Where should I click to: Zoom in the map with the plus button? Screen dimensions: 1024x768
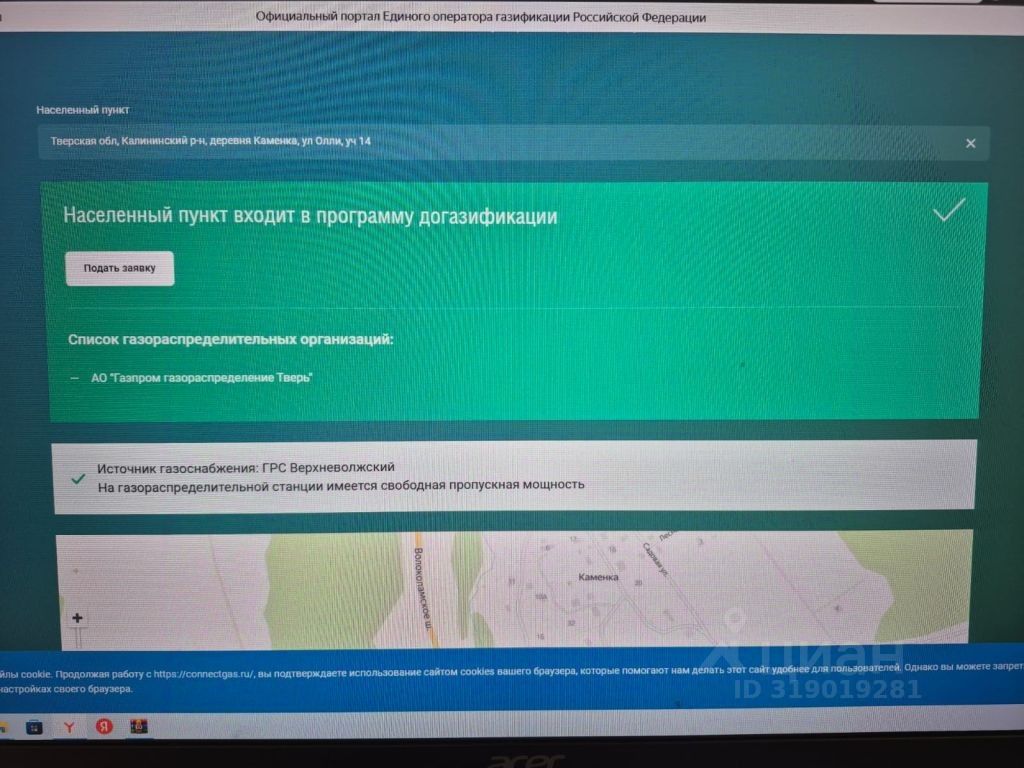(x=77, y=618)
